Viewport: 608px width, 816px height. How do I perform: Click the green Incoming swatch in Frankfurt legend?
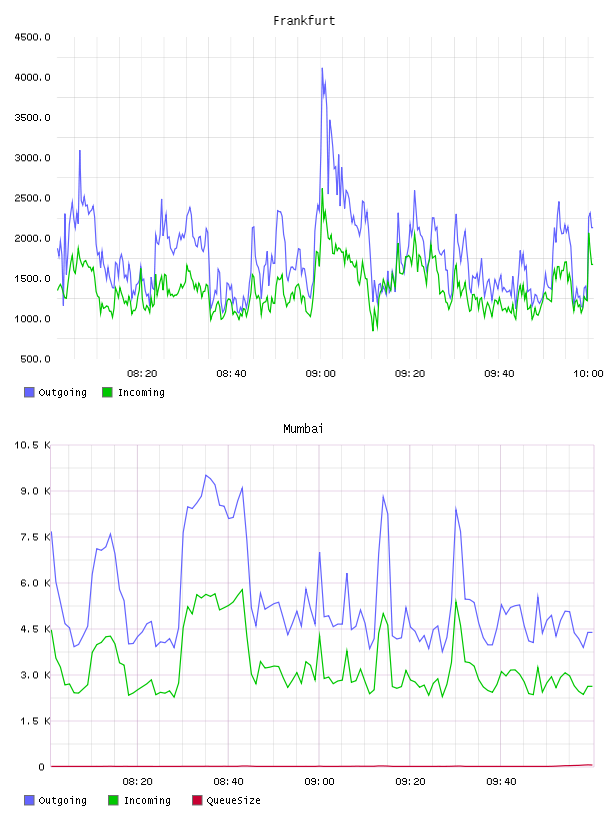pos(107,392)
